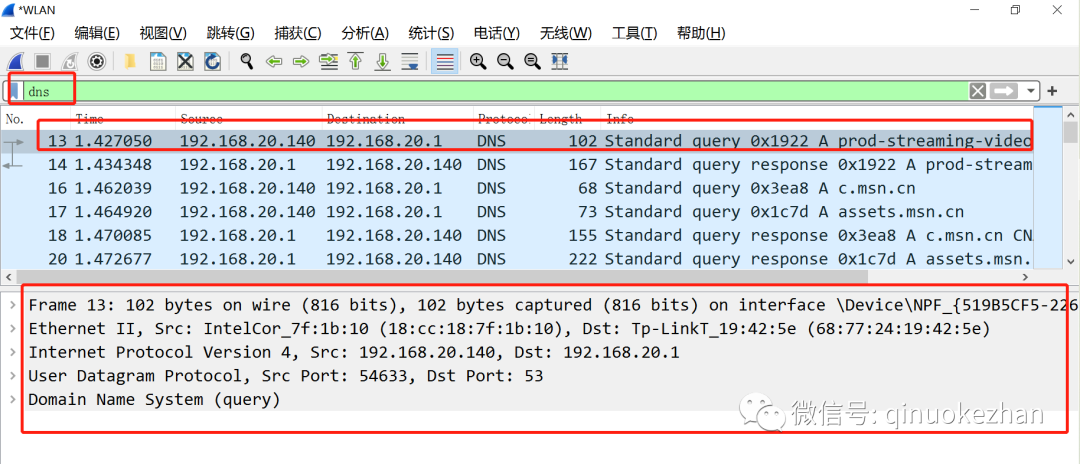Clear the dns display filter

977,91
